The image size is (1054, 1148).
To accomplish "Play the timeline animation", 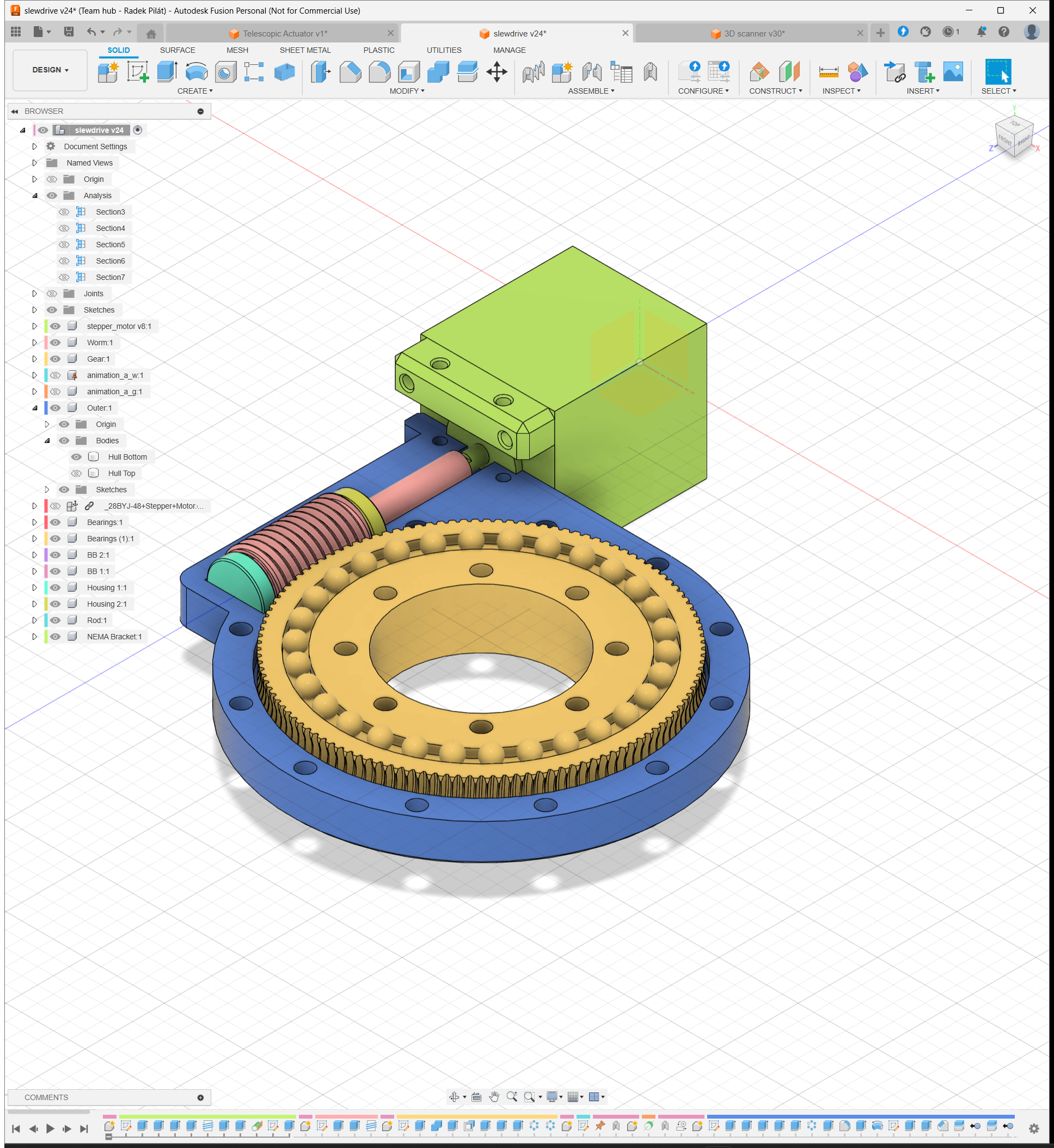I will click(50, 1128).
